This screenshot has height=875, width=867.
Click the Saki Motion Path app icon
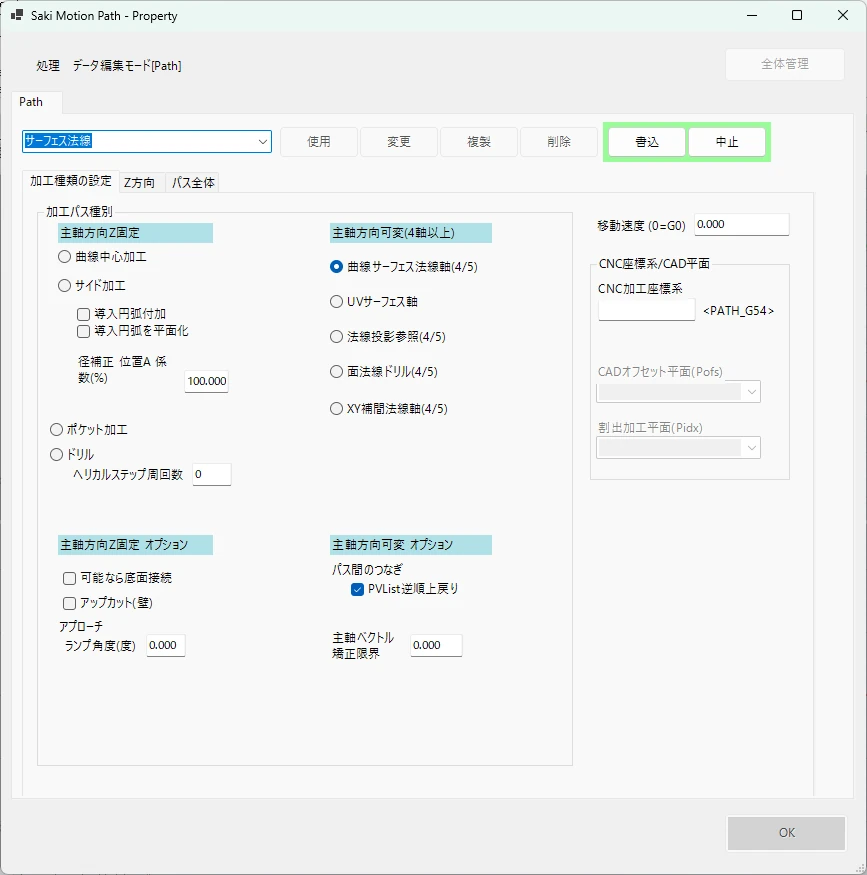click(17, 15)
